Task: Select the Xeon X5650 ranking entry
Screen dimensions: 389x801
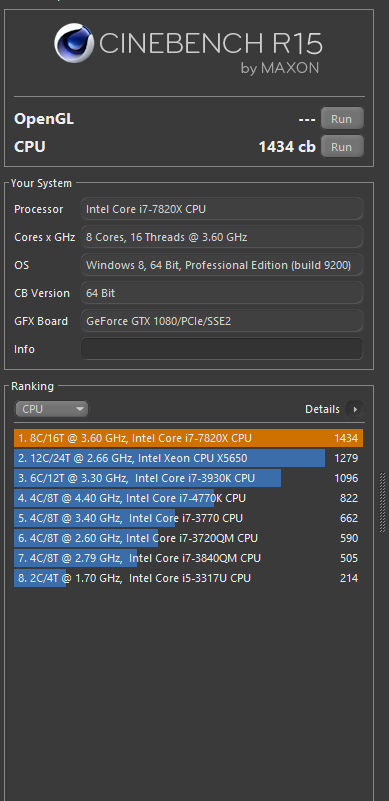Action: point(188,458)
